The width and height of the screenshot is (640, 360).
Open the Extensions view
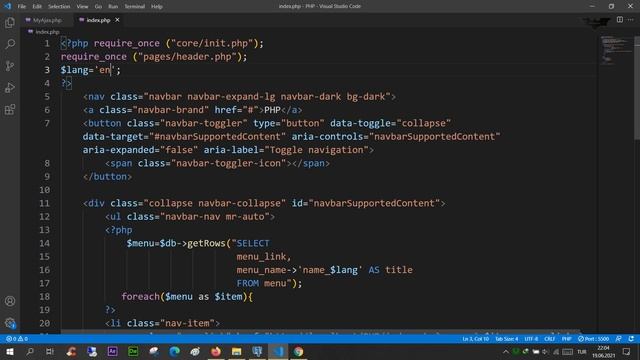10,109
